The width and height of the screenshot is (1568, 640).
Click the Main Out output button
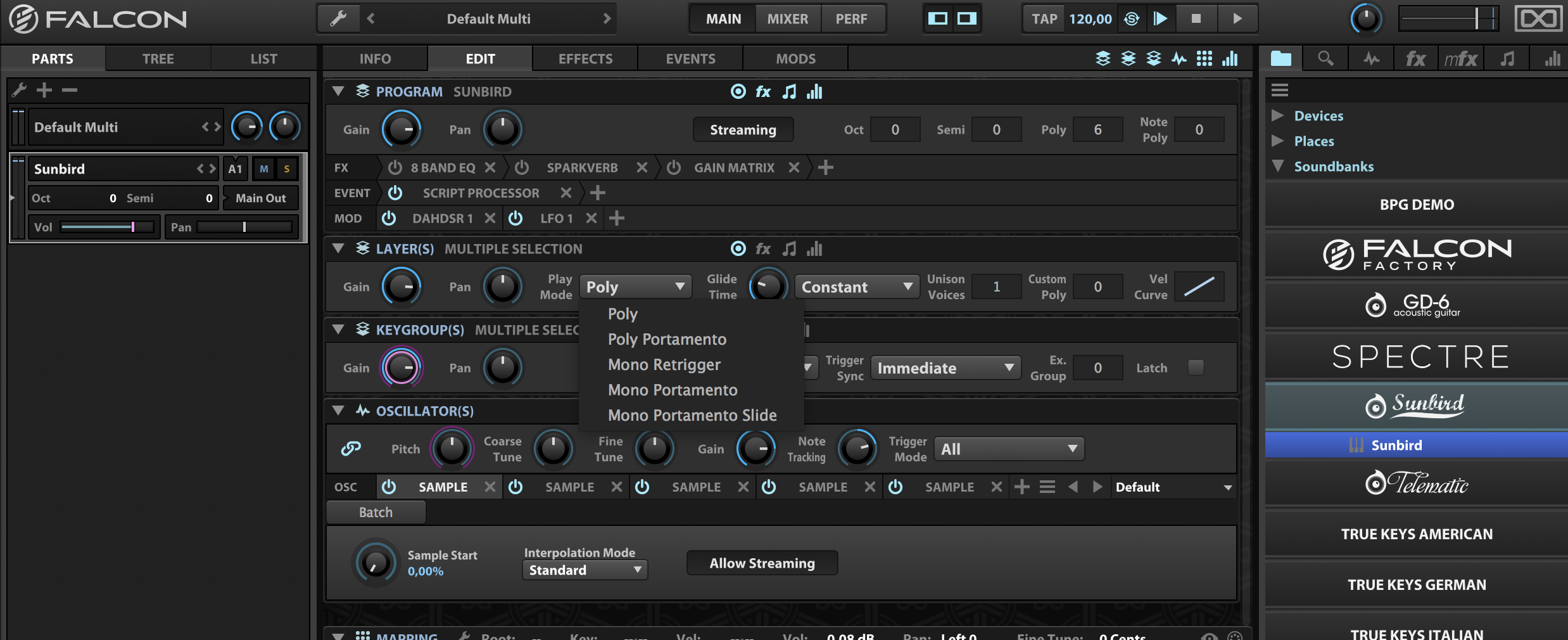click(x=261, y=198)
